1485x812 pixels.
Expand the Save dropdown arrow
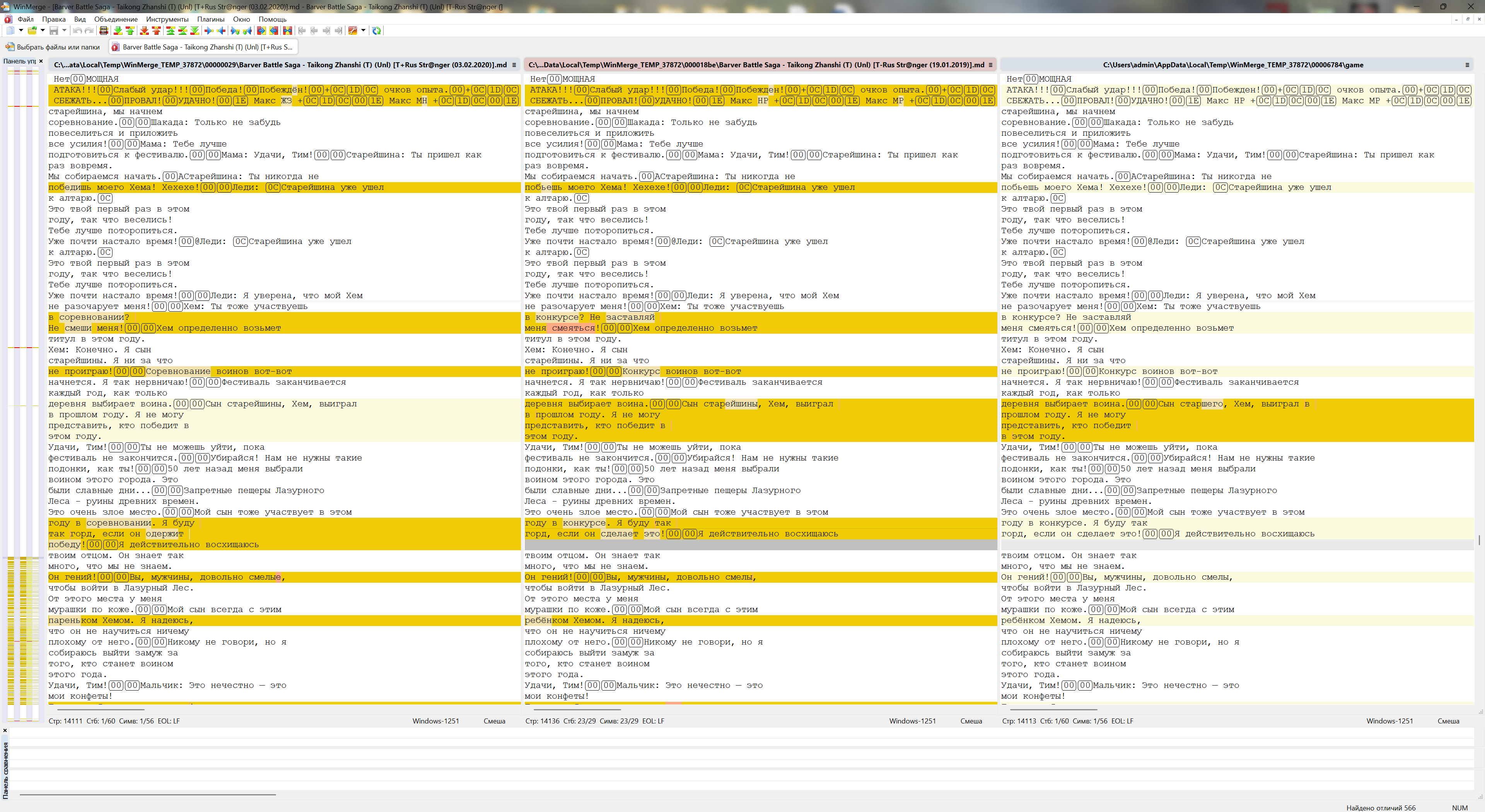(65, 31)
